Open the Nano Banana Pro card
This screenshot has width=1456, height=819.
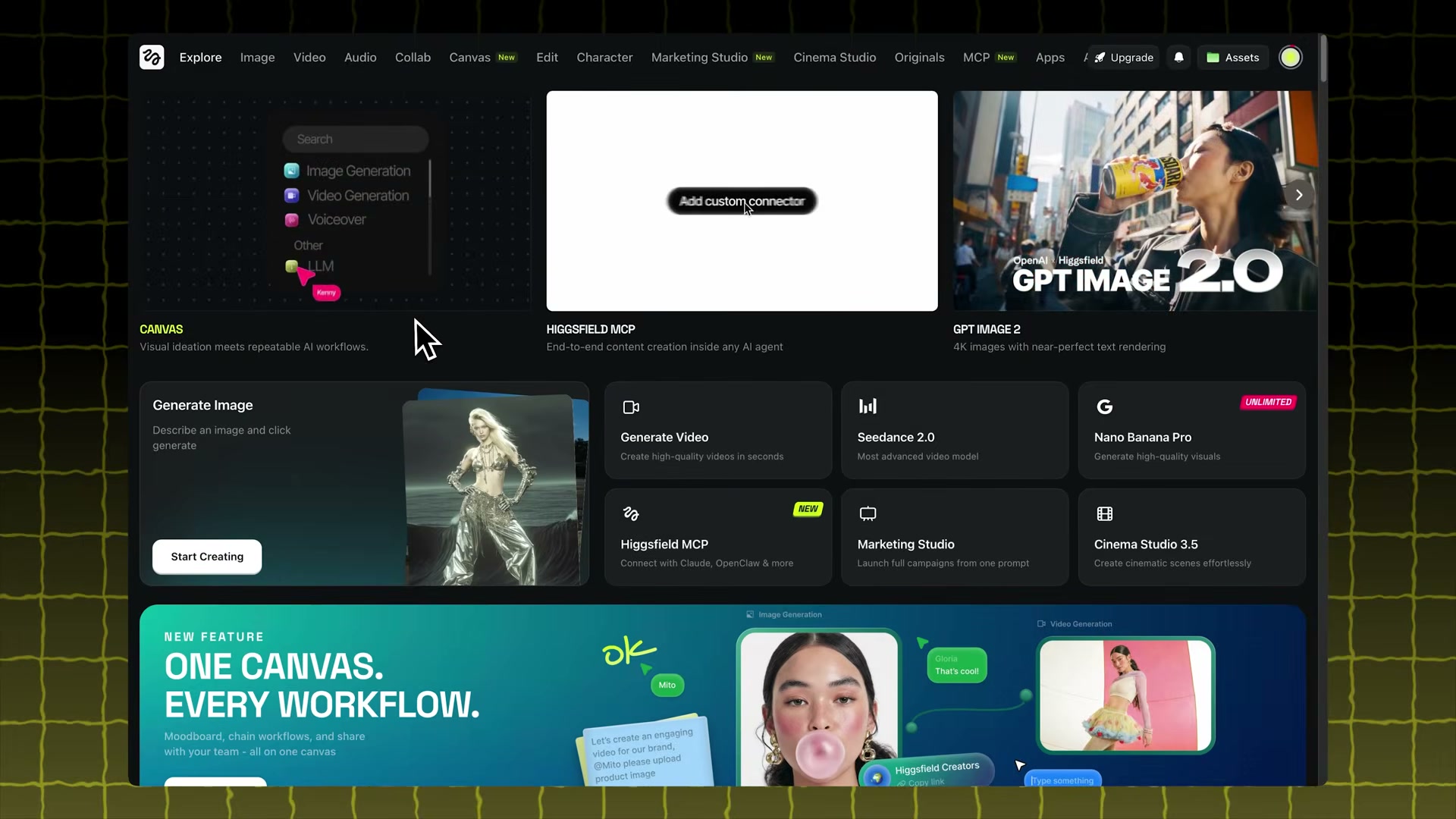tap(1192, 430)
